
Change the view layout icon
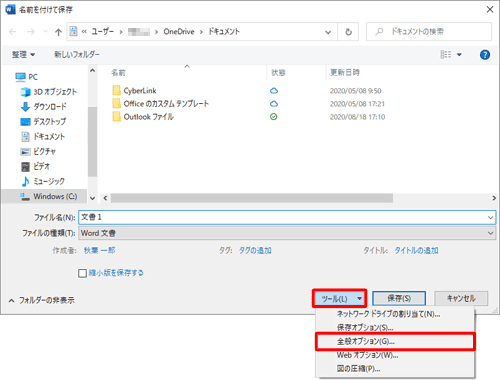(446, 54)
